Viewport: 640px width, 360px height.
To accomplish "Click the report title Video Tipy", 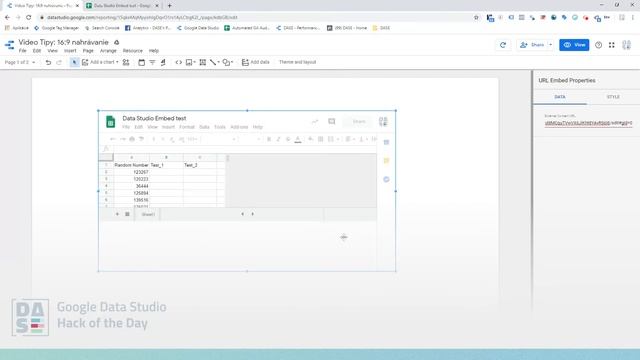I will tap(63, 42).
